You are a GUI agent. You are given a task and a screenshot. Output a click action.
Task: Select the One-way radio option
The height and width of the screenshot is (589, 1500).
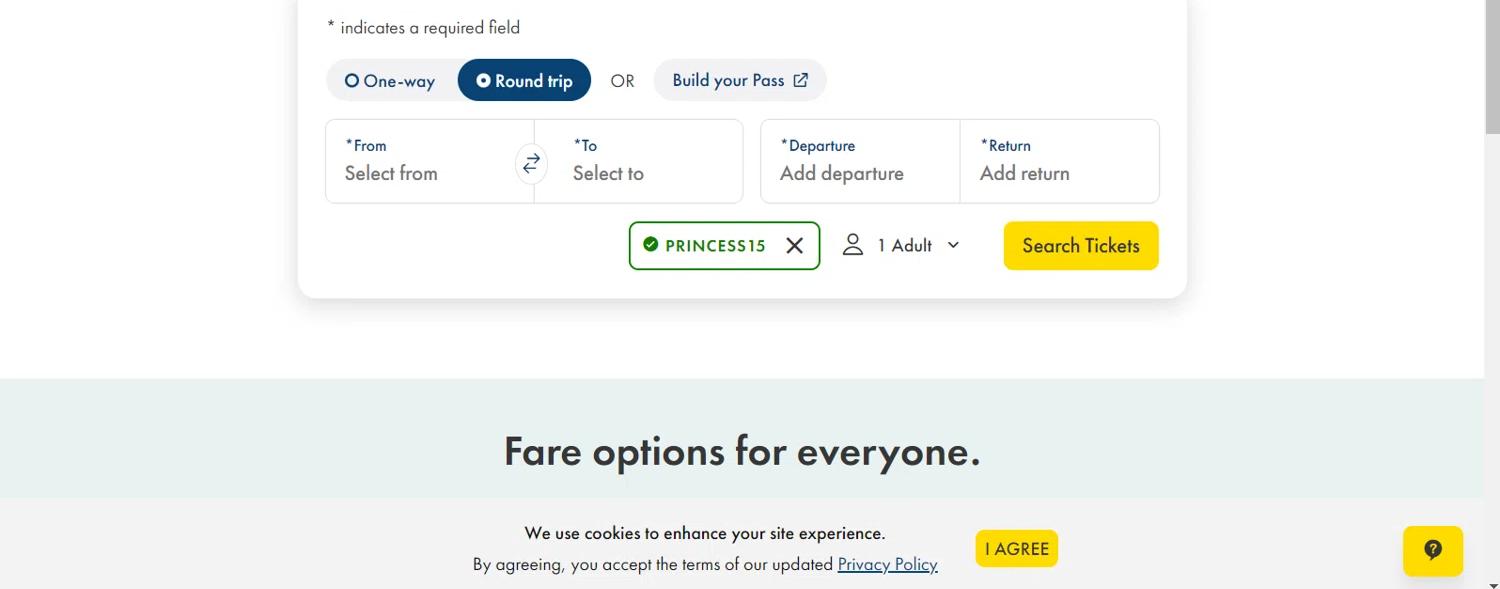(391, 81)
